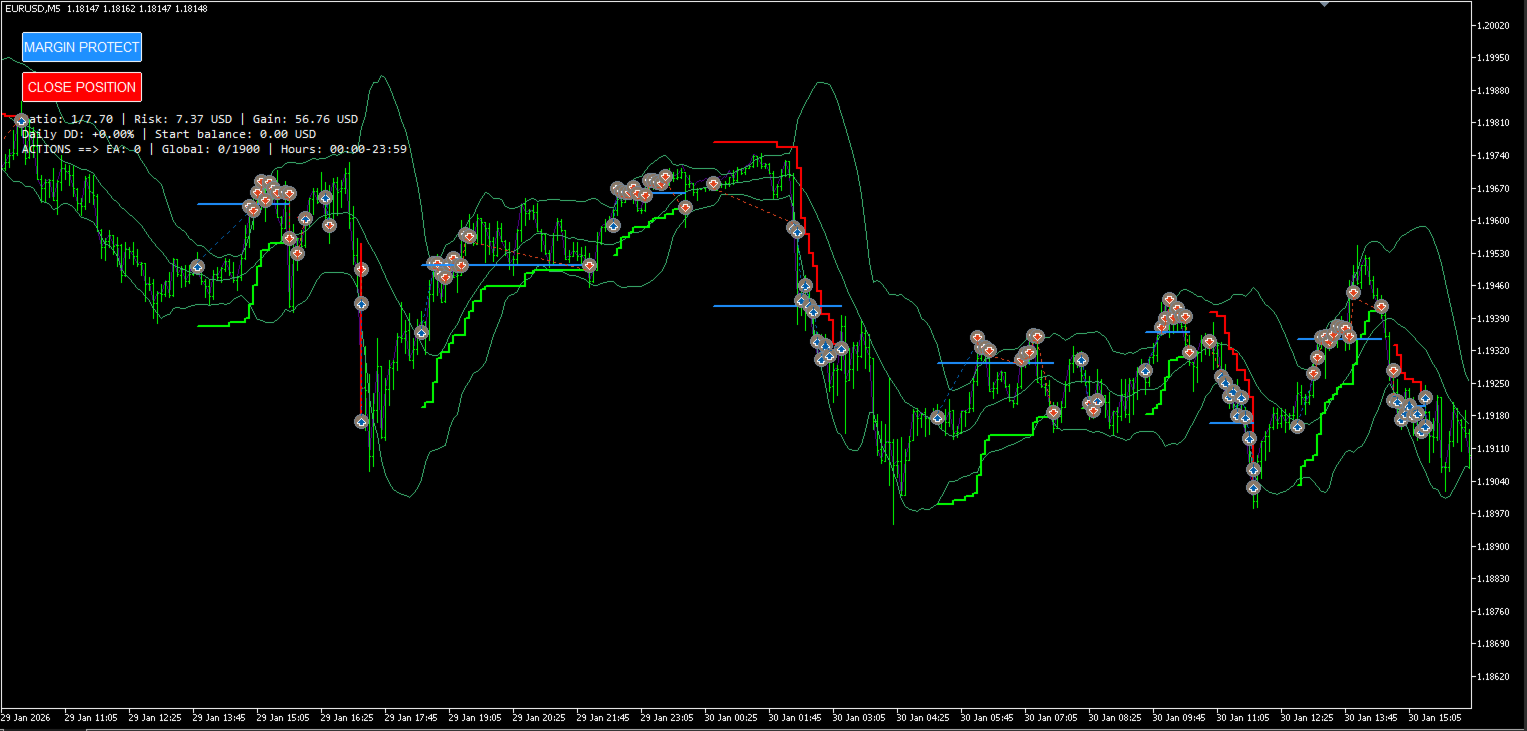Click the 1.18760 price scale label
Screen dimensions: 1527x731
(x=1492, y=612)
